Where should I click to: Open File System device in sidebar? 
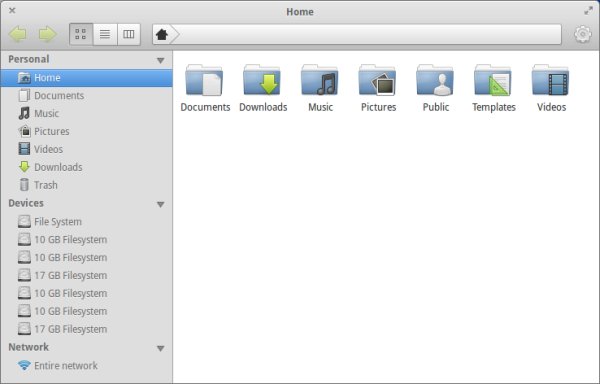point(86,222)
